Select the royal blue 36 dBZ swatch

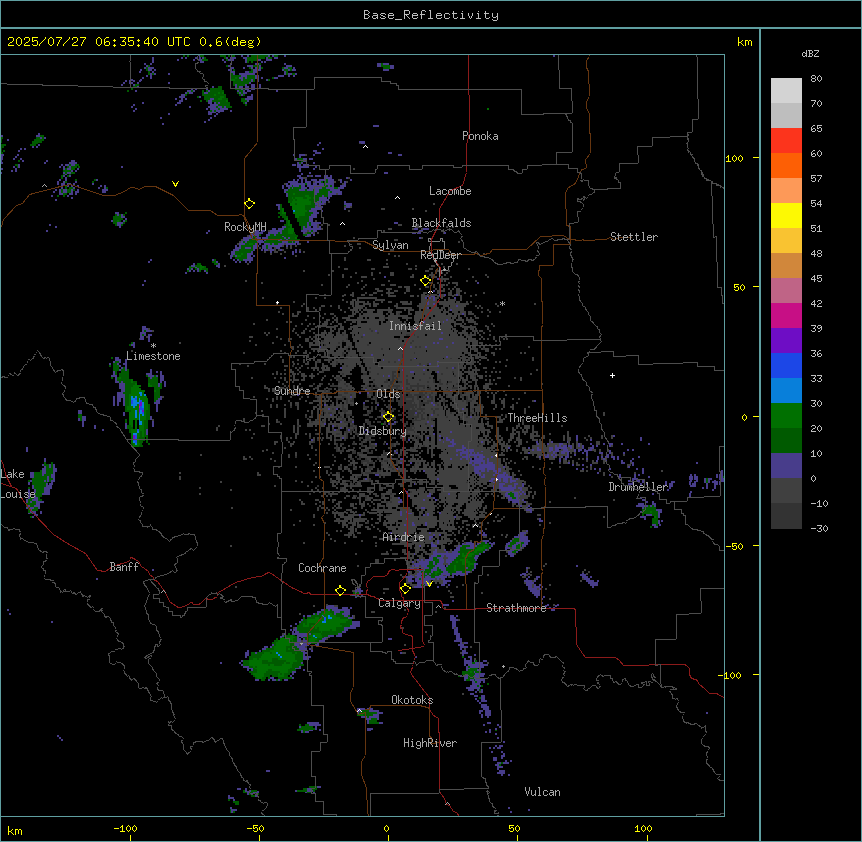point(786,365)
